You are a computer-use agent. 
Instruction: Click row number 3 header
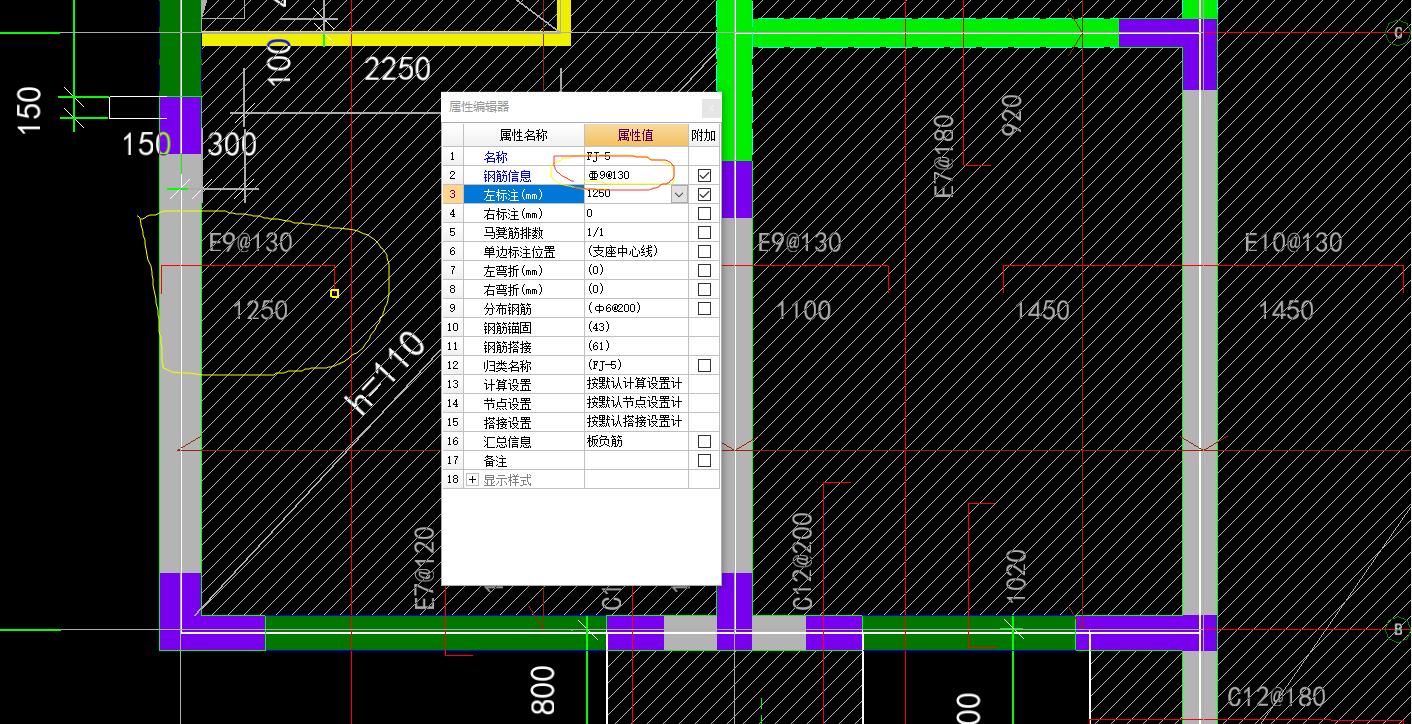(x=453, y=194)
